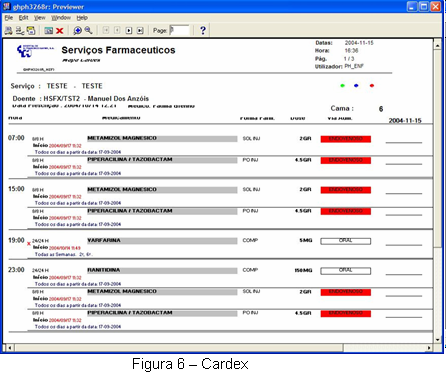This screenshot has width=446, height=374.
Task: Click the third toolbar icon beside Page Setup
Action: click(x=31, y=31)
